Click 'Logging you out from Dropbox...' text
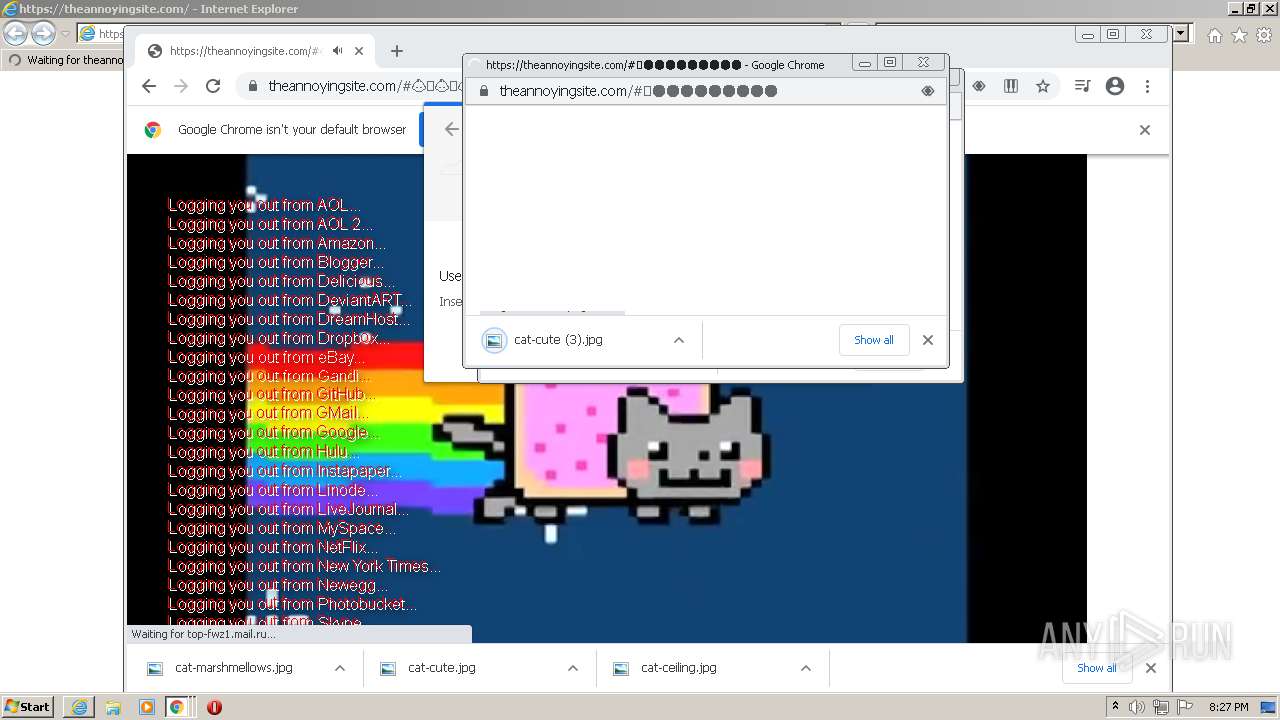1280x720 pixels. click(280, 338)
